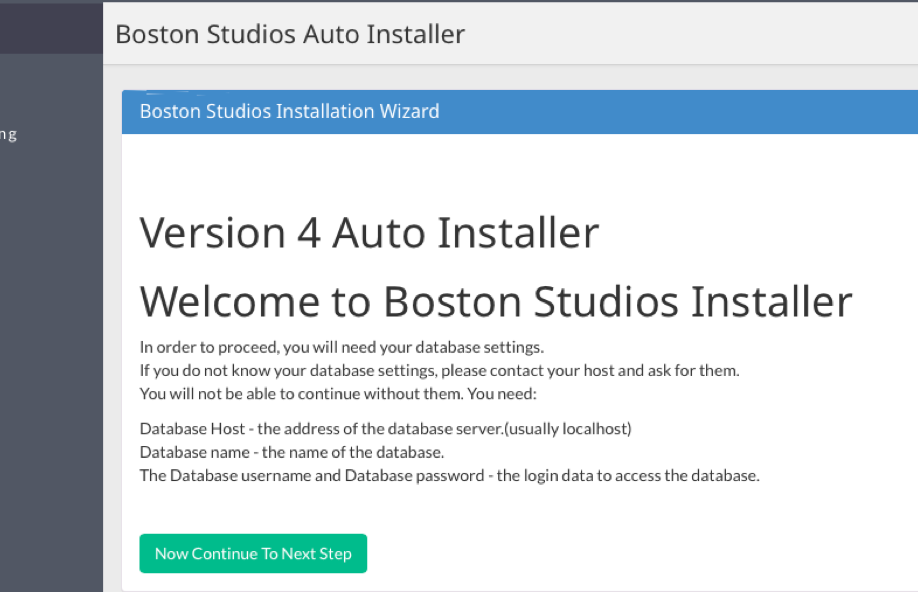Click the empty lower area of left sidebar
The image size is (918, 592).
coord(51,400)
